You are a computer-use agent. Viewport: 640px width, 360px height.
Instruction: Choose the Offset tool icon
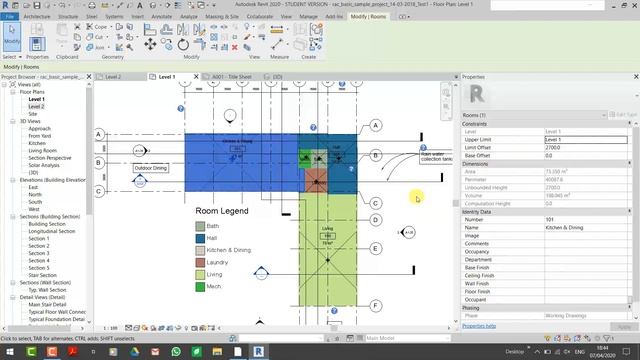pyautogui.click(x=166, y=29)
